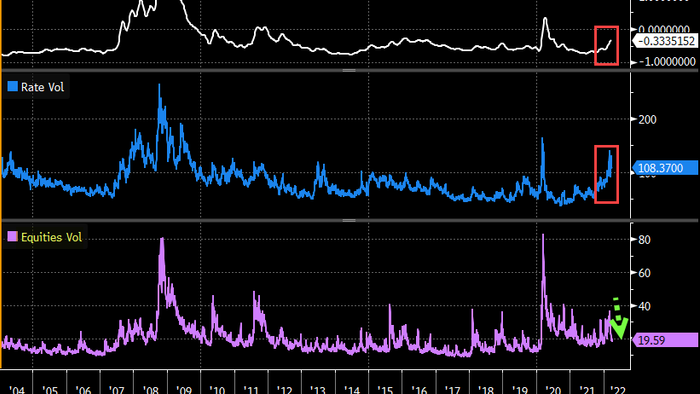
Task: Click the '22 year label on time axis
Action: tap(618, 390)
